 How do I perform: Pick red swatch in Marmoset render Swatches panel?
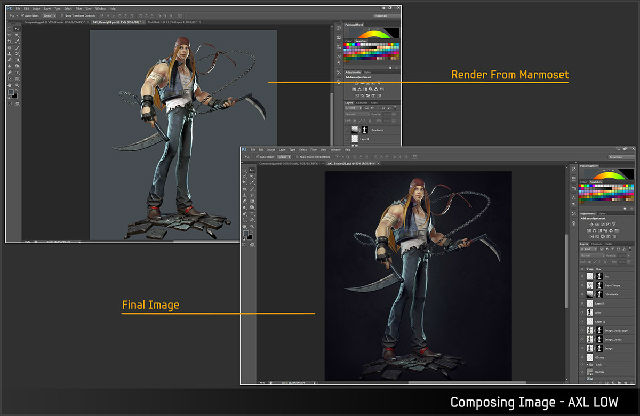[x=345, y=44]
